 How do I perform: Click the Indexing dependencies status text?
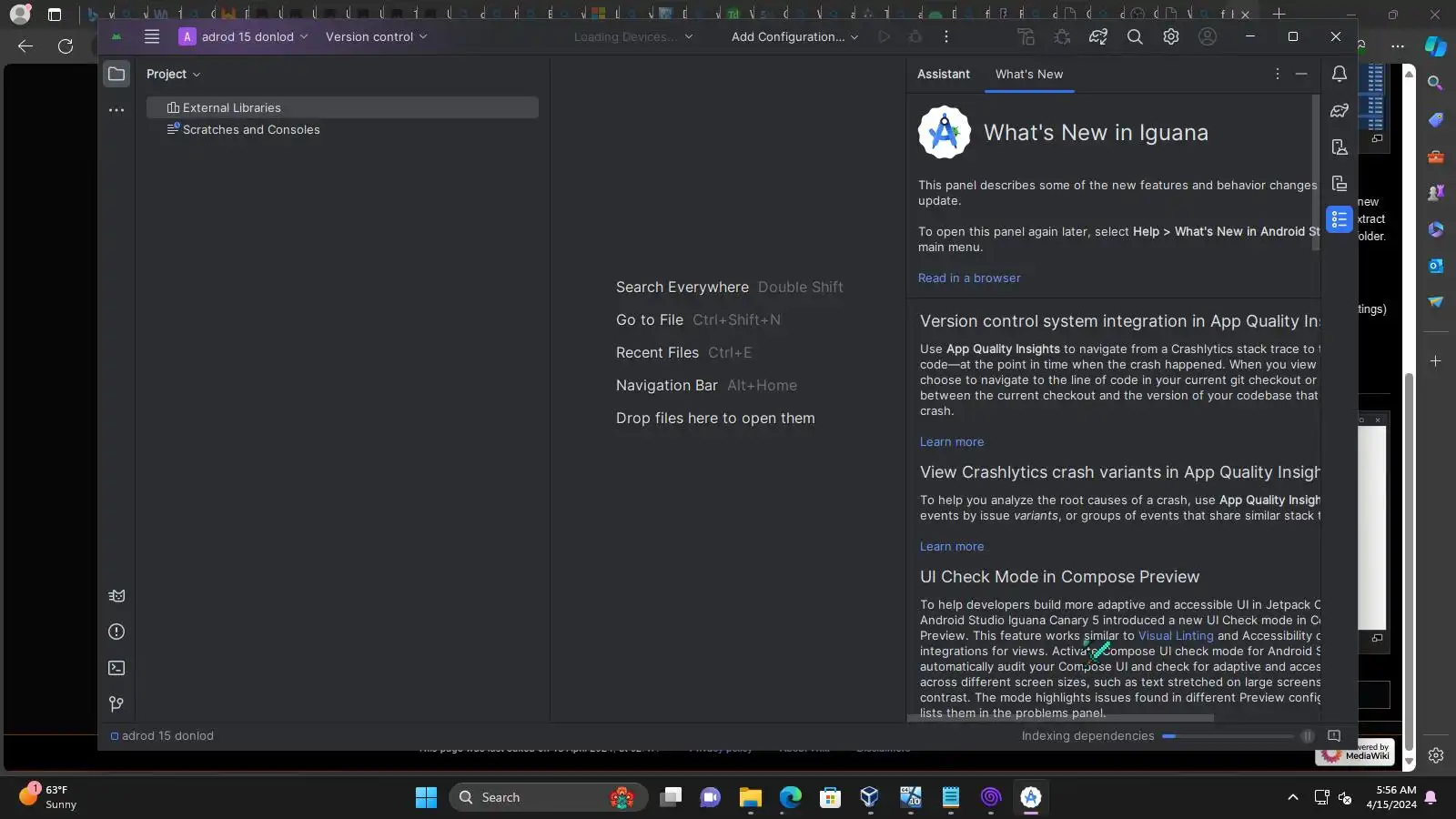pos(1087,736)
